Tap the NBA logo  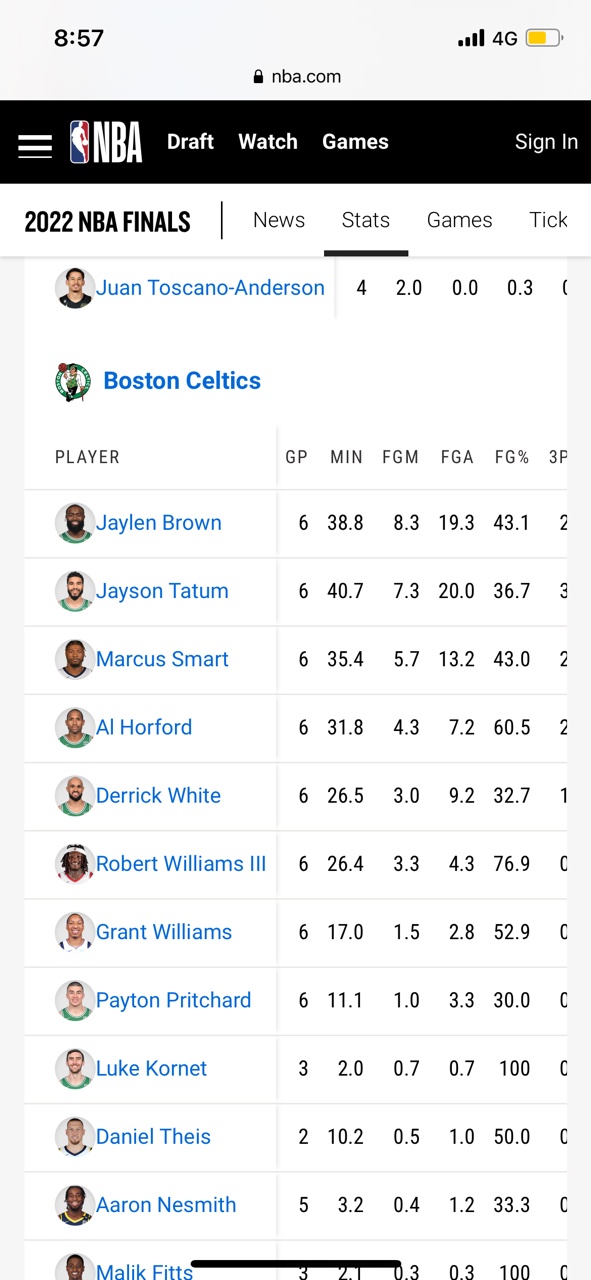coord(106,142)
